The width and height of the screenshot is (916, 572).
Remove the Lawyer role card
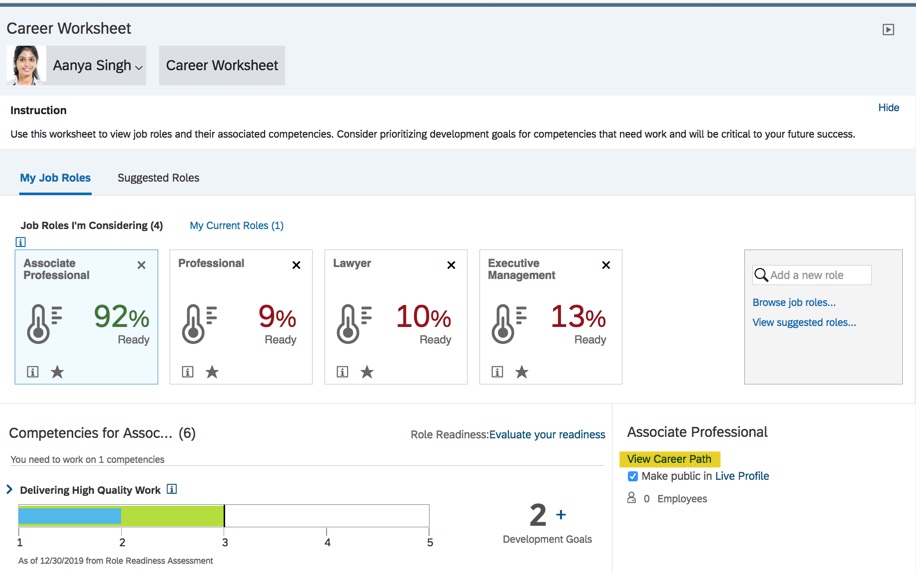coord(451,265)
